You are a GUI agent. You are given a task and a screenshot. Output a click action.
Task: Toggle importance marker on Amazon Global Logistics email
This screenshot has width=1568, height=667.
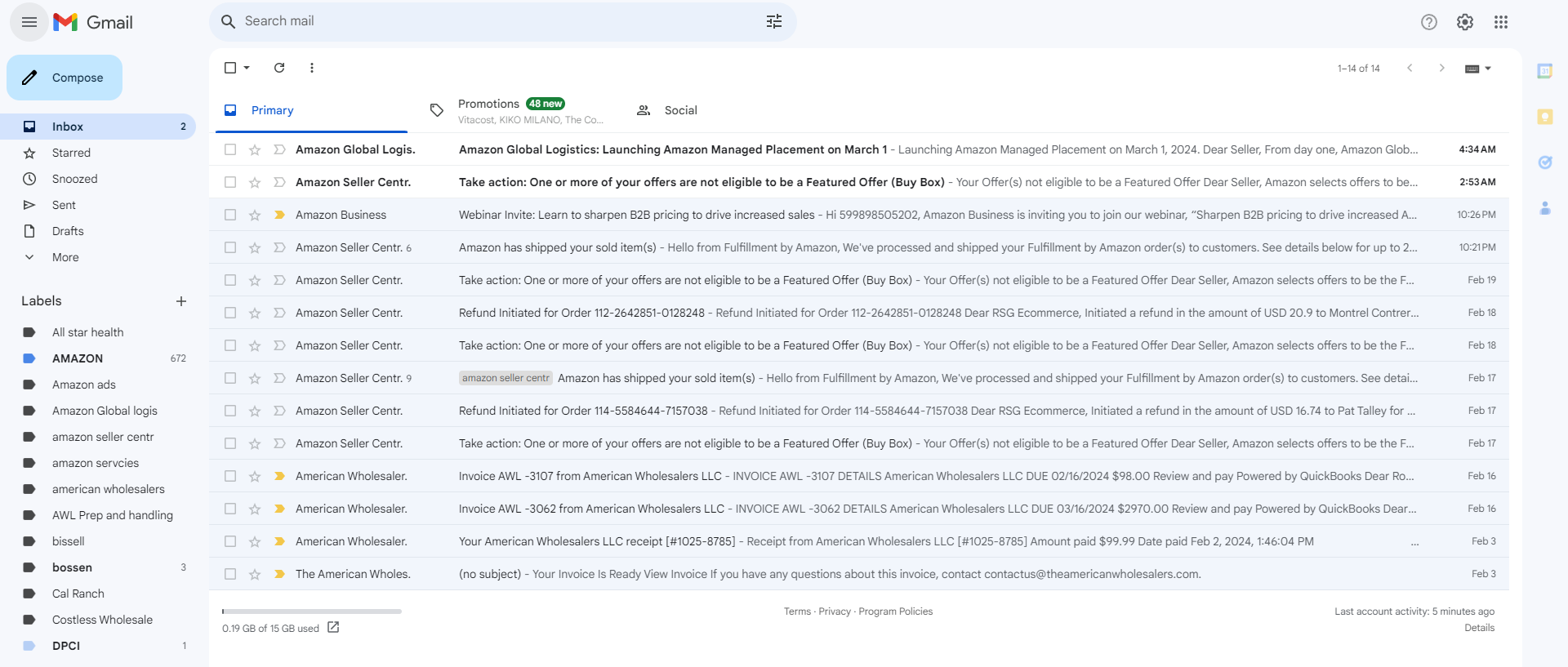[x=279, y=149]
